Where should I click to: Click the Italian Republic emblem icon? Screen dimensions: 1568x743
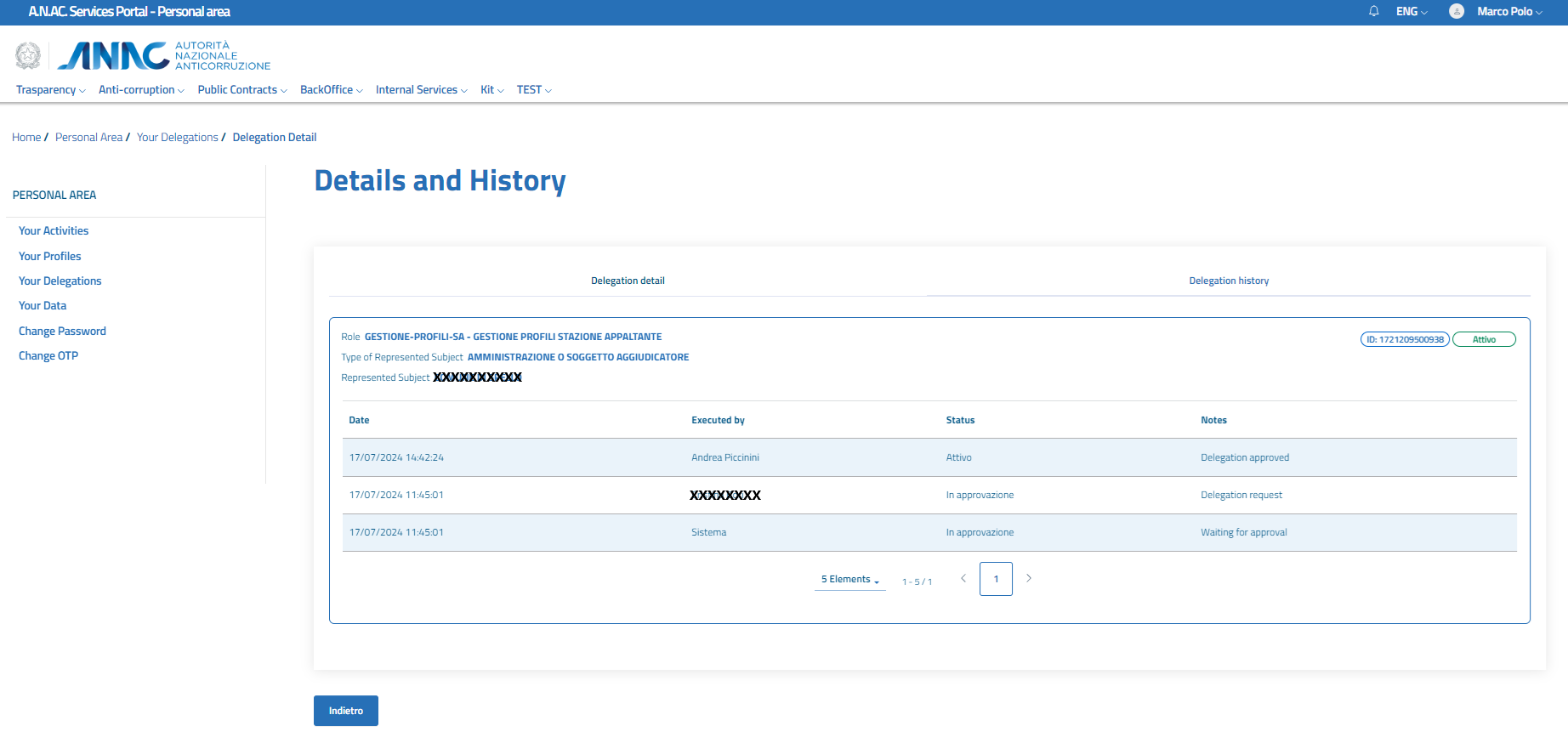click(28, 56)
